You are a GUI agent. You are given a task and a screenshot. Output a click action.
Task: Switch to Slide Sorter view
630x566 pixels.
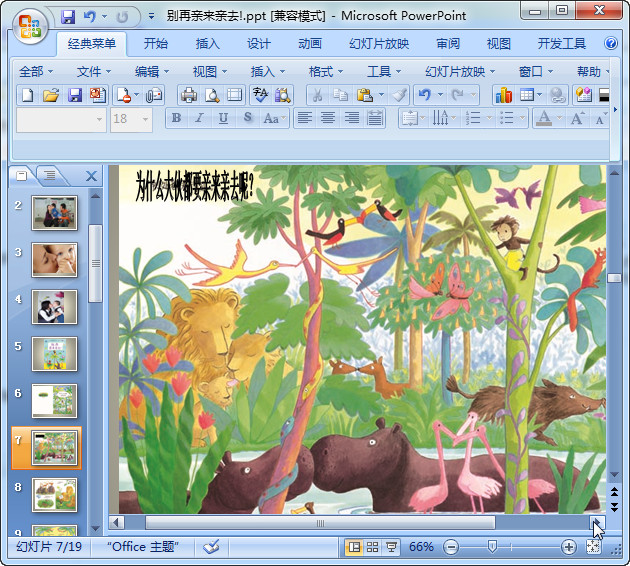click(372, 547)
